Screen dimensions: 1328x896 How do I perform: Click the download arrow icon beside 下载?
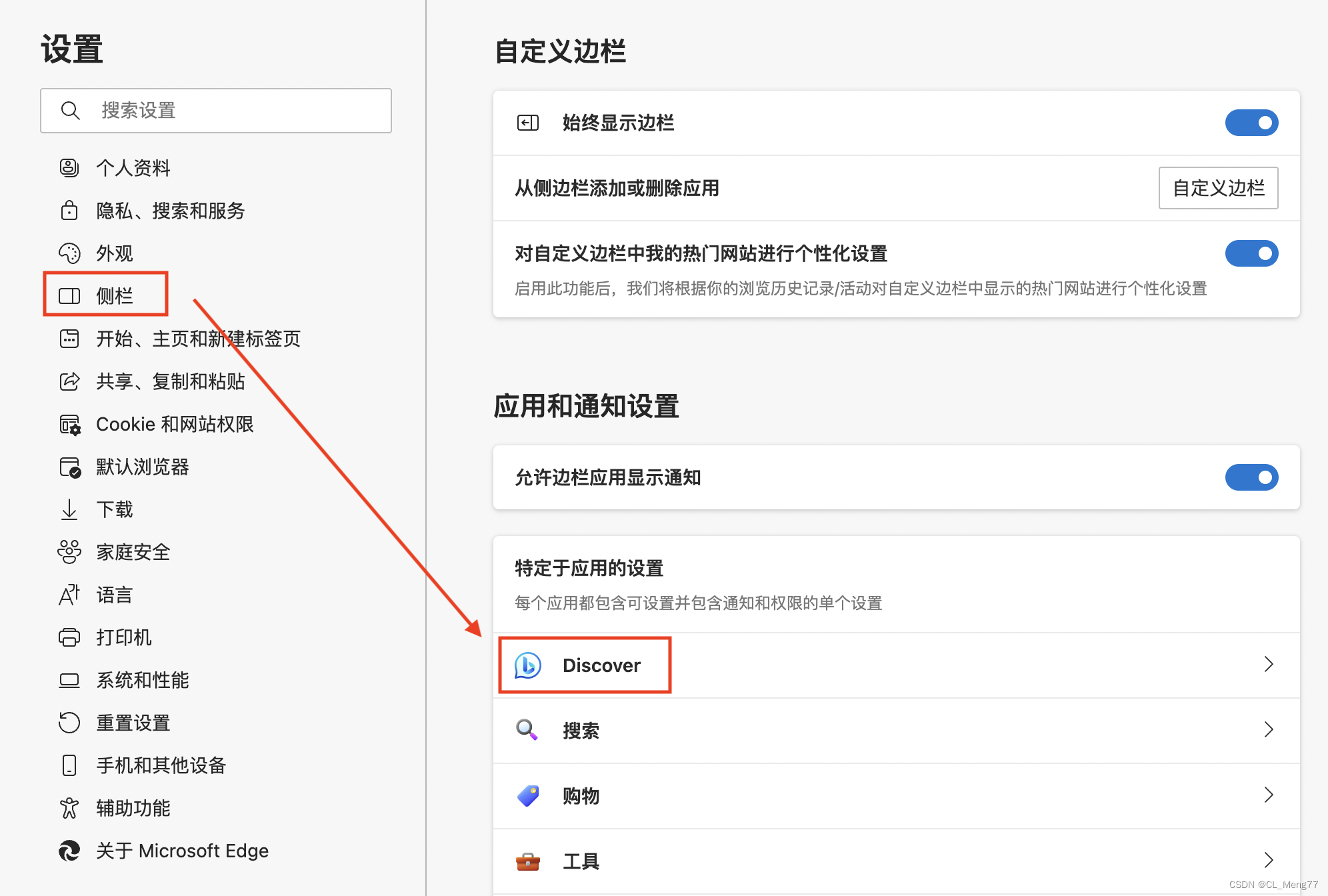click(69, 509)
